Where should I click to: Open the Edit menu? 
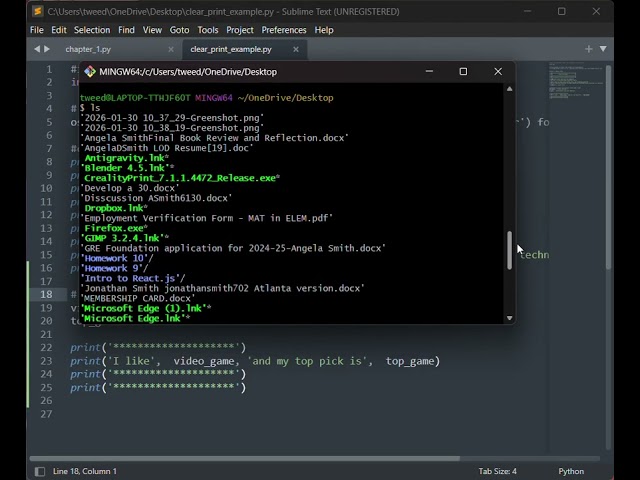coord(59,30)
